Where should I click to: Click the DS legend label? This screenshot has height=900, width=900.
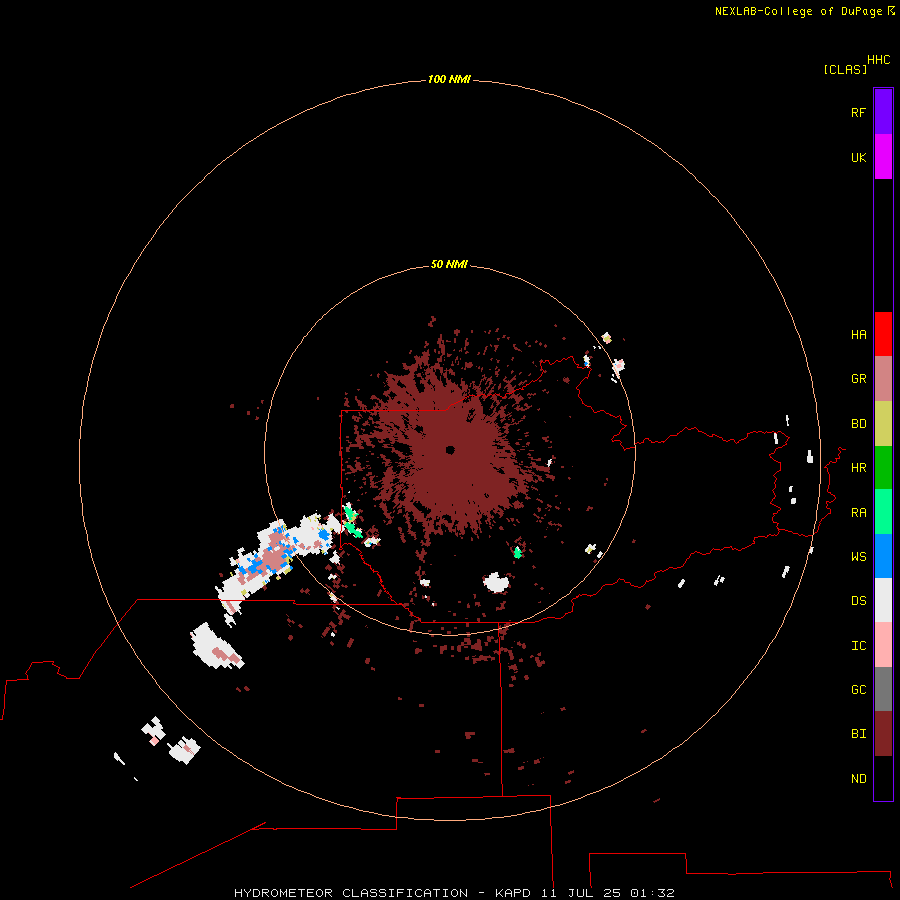[x=858, y=601]
